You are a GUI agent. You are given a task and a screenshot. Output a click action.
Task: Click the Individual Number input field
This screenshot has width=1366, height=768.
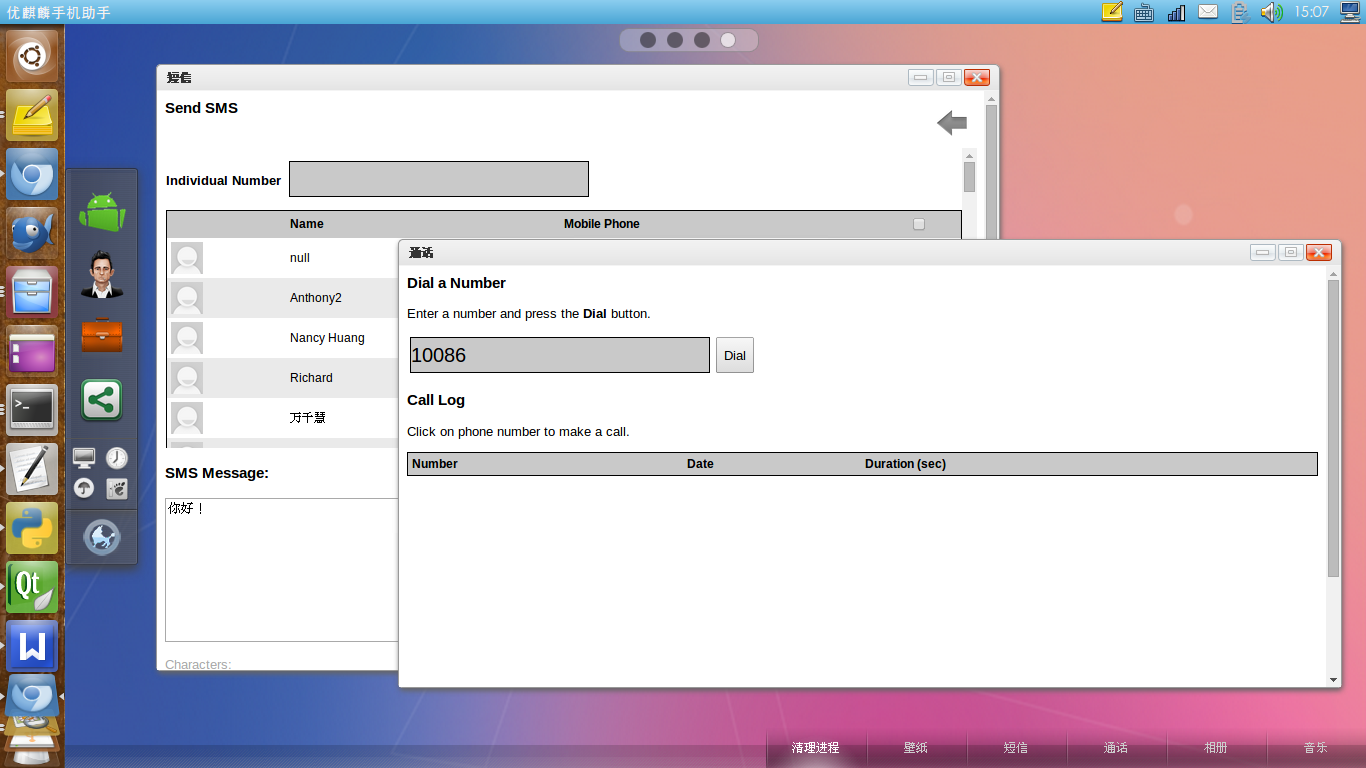point(438,179)
